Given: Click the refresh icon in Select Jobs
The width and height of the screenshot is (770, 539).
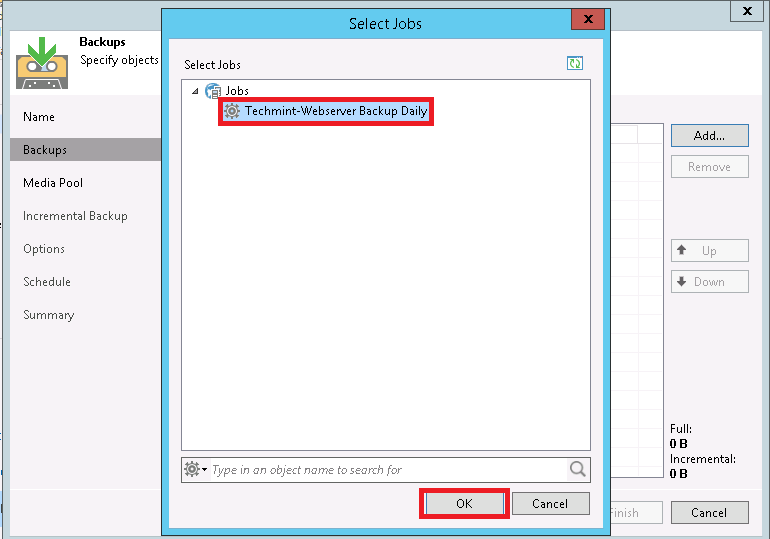Looking at the screenshot, I should pos(575,63).
